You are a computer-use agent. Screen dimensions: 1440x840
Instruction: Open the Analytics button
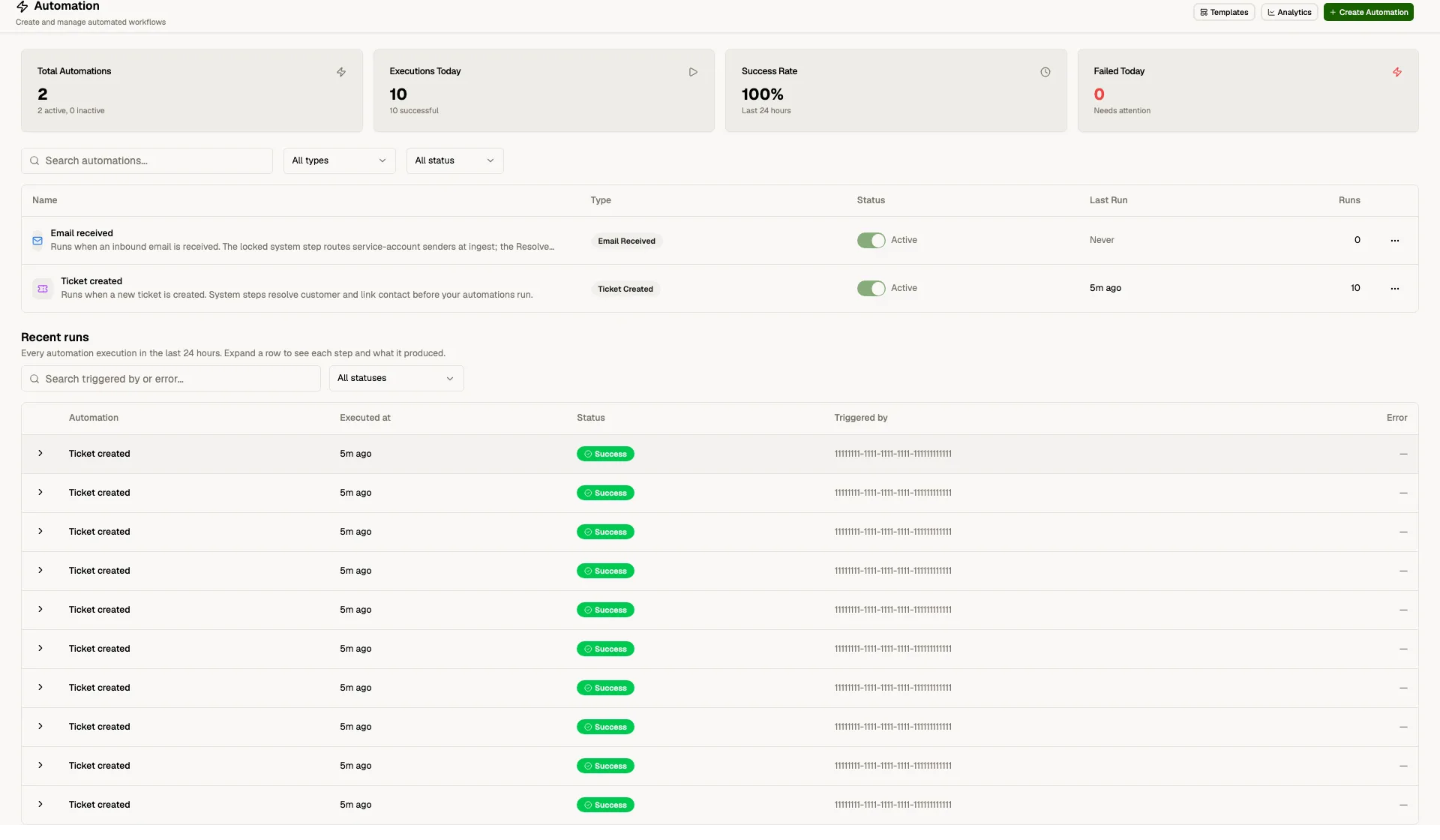tap(1289, 12)
